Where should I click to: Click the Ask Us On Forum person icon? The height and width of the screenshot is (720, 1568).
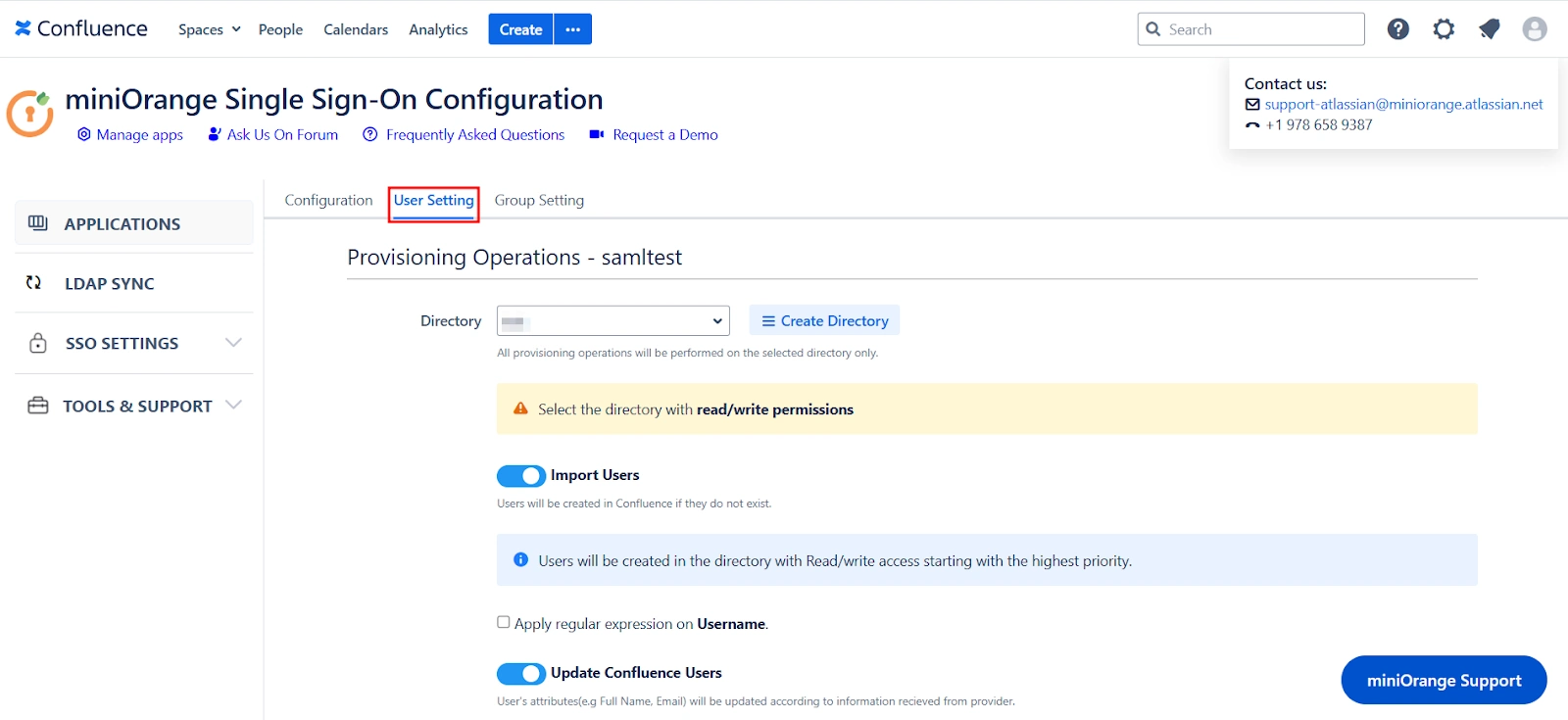point(215,134)
